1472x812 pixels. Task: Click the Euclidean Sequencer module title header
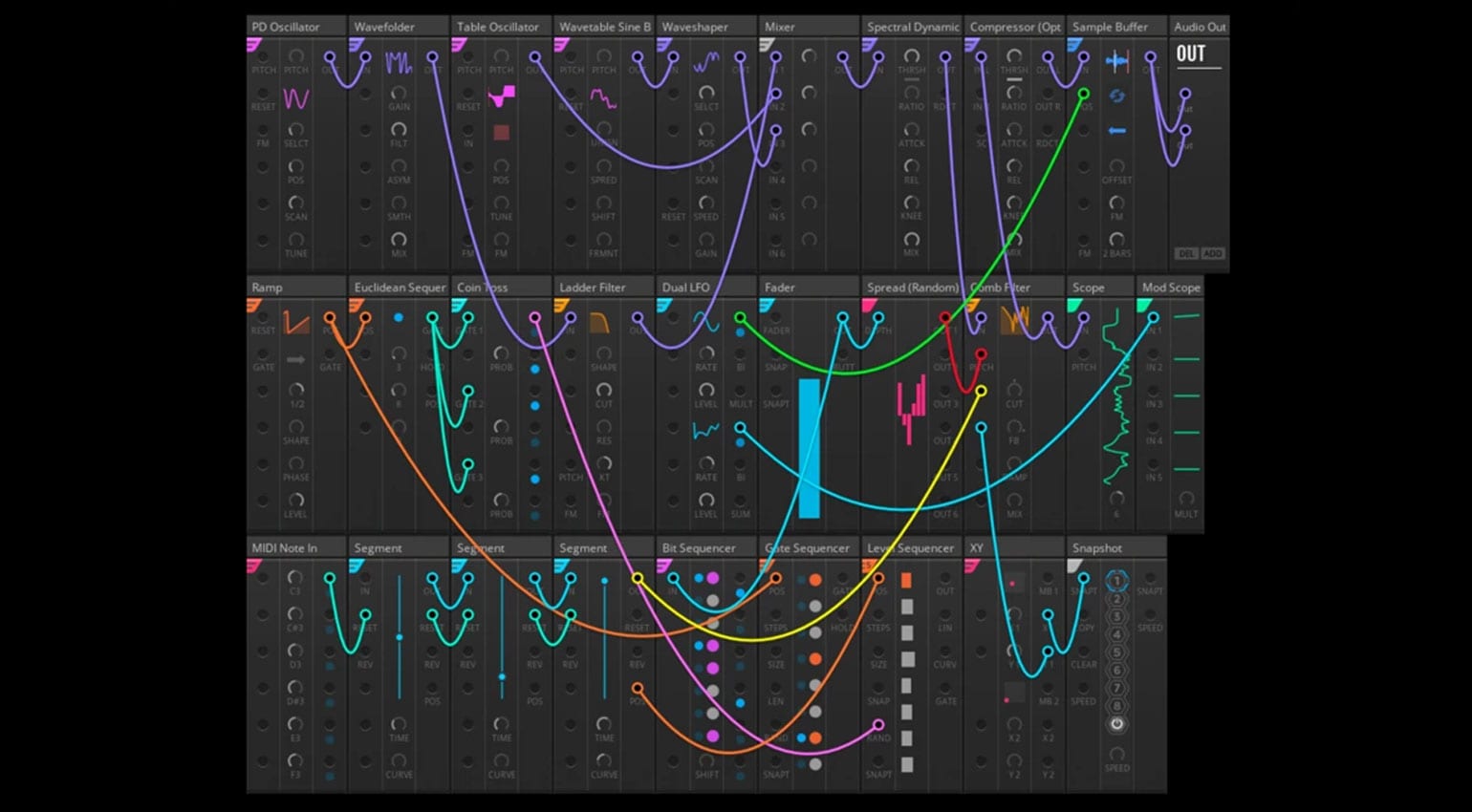[x=400, y=288]
